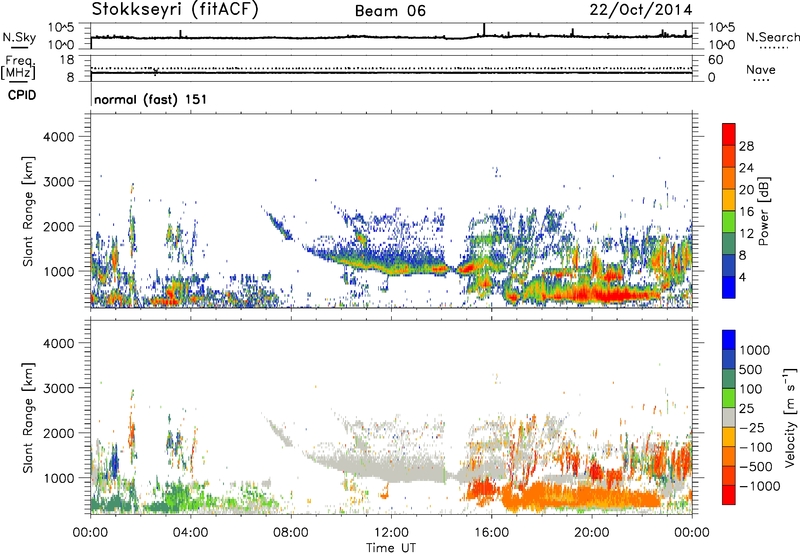Image resolution: width=800 pixels, height=554 pixels.
Task: Click the 'Slant Range [km]' label of power panel
Action: [x=28, y=211]
